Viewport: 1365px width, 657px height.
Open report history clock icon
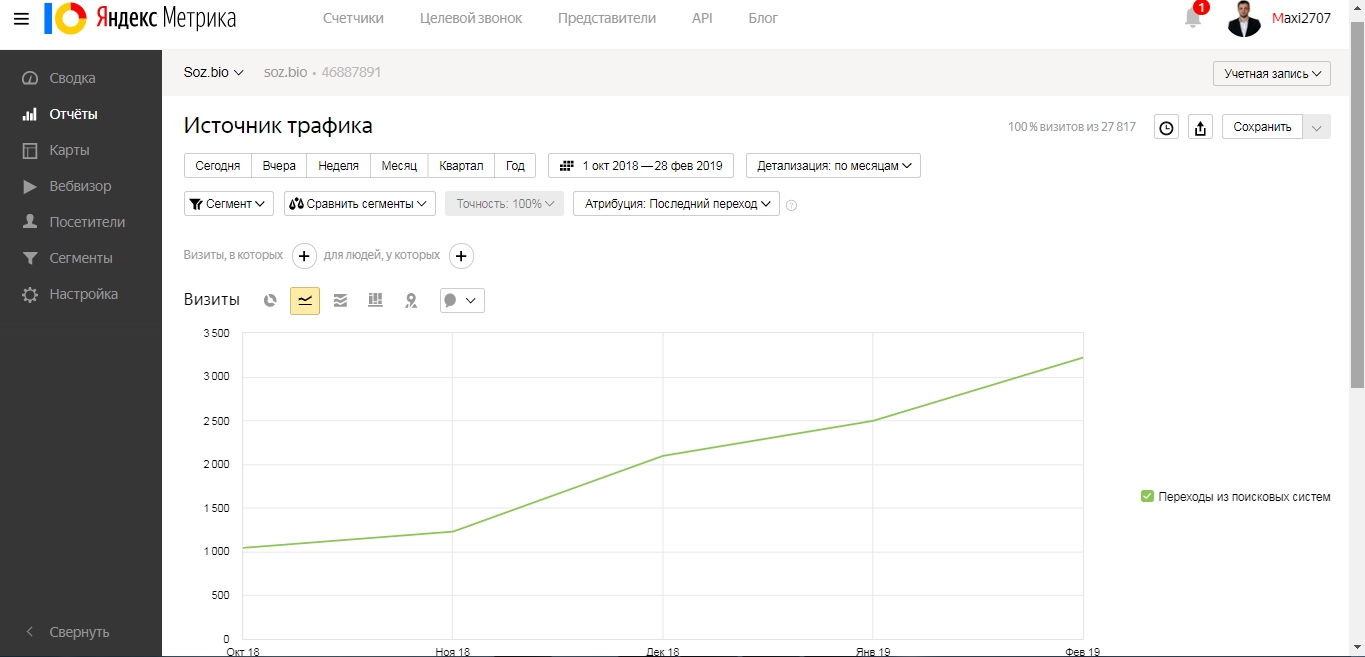[1166, 127]
